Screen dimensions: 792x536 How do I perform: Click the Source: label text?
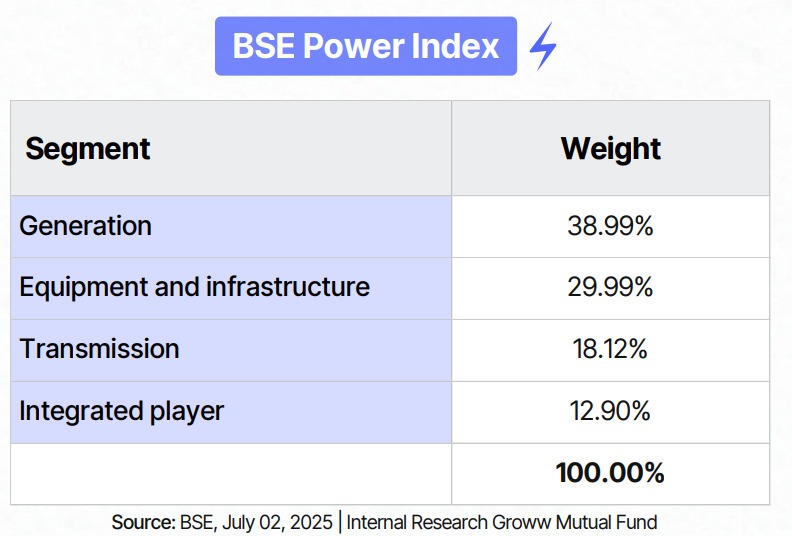coord(143,522)
